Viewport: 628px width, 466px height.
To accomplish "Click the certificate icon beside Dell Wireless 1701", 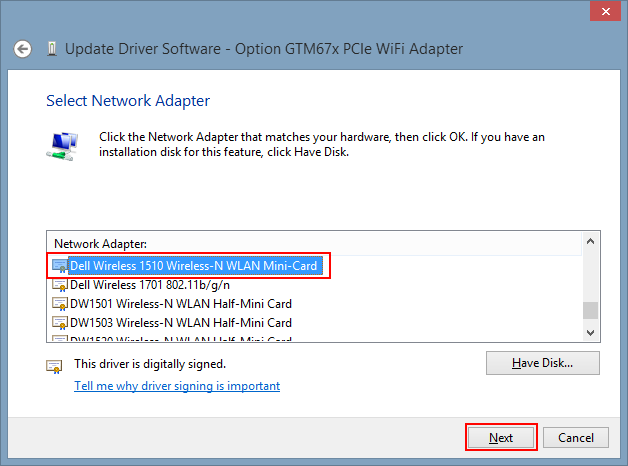I will pos(60,285).
